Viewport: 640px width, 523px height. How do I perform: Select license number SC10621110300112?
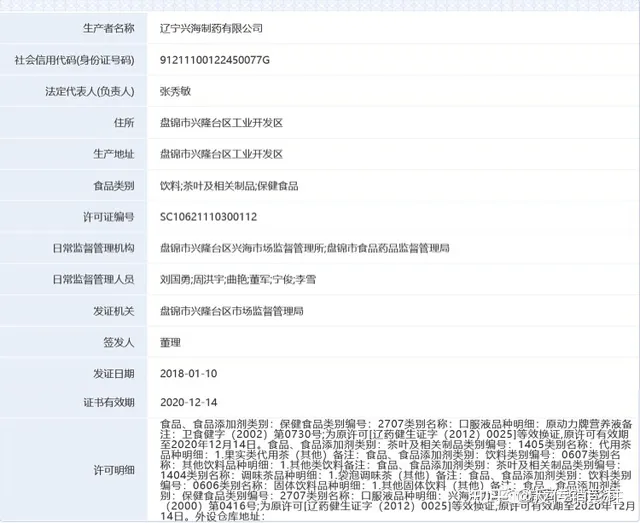(209, 217)
